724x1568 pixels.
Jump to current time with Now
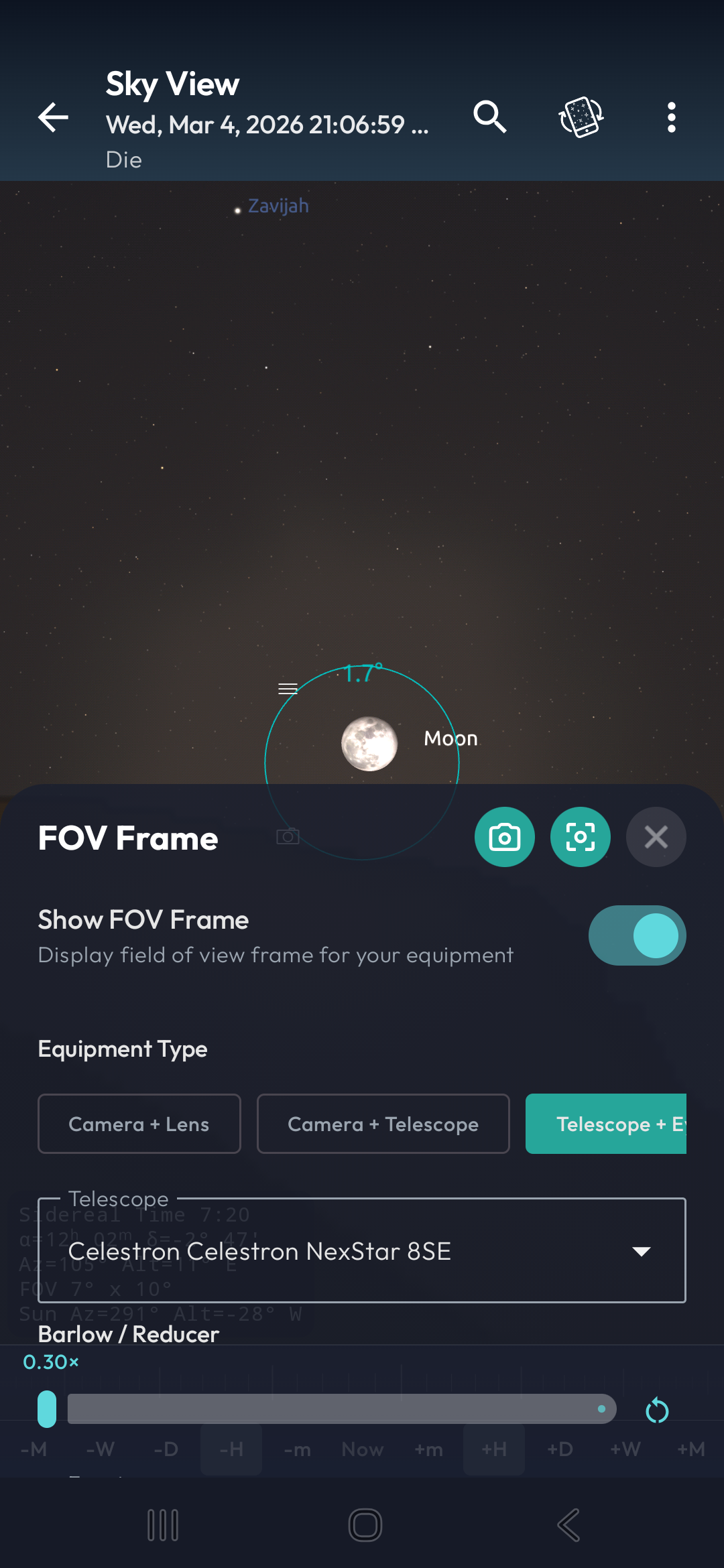coord(362,1449)
